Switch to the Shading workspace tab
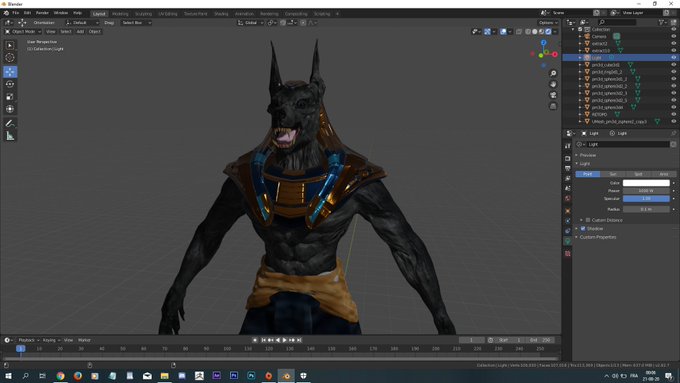The image size is (680, 383). tap(221, 14)
